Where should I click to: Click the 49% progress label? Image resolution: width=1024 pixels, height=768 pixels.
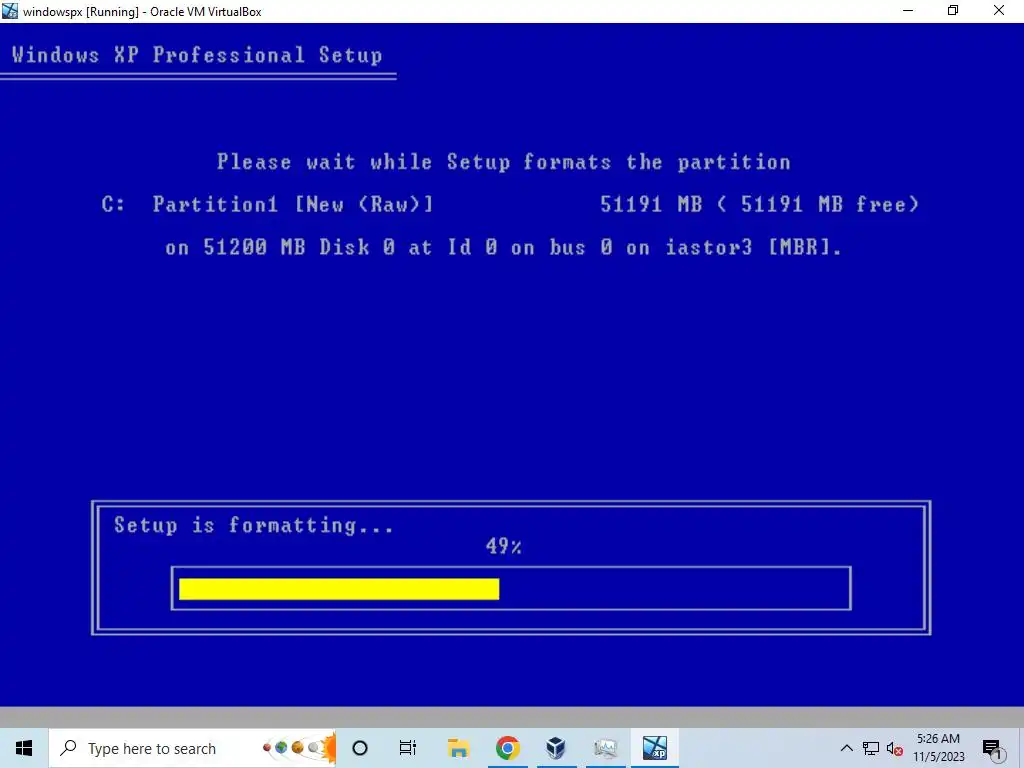504,546
